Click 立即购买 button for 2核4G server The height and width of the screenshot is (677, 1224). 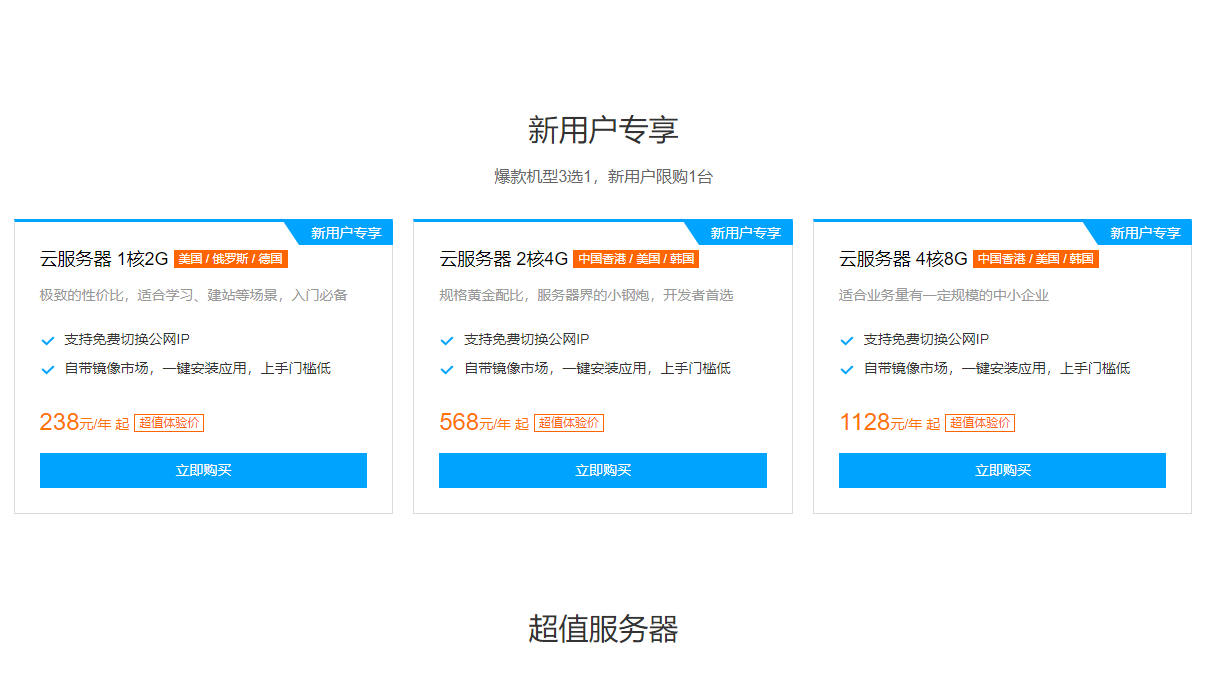(603, 470)
